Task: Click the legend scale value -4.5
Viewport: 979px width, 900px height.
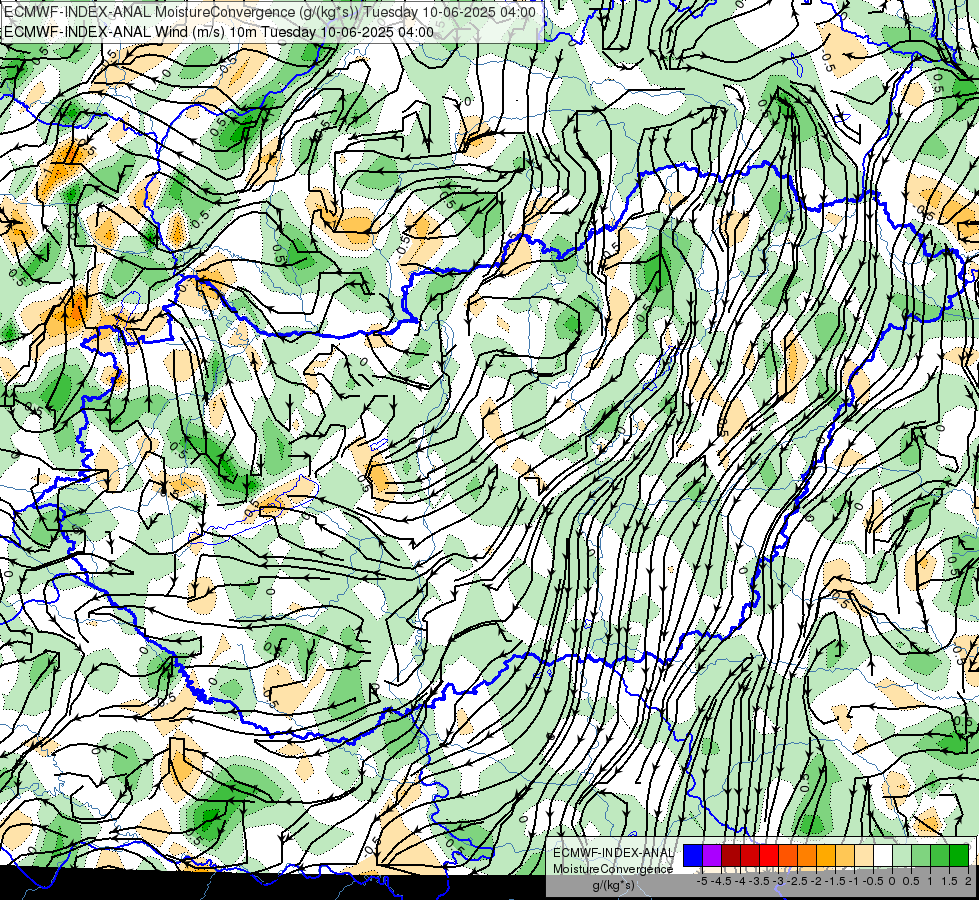Action: 719,881
